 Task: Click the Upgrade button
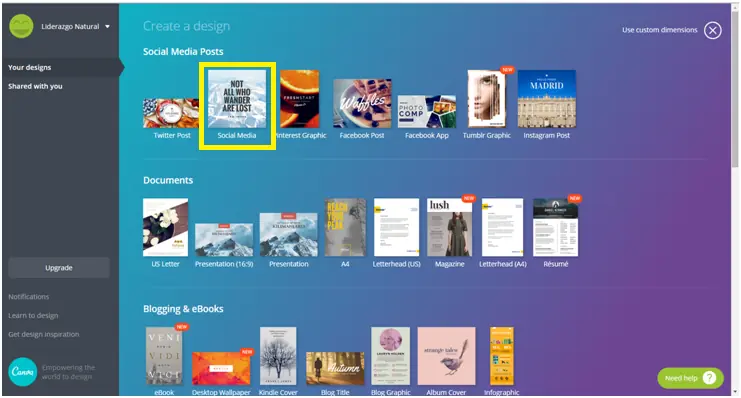click(59, 268)
